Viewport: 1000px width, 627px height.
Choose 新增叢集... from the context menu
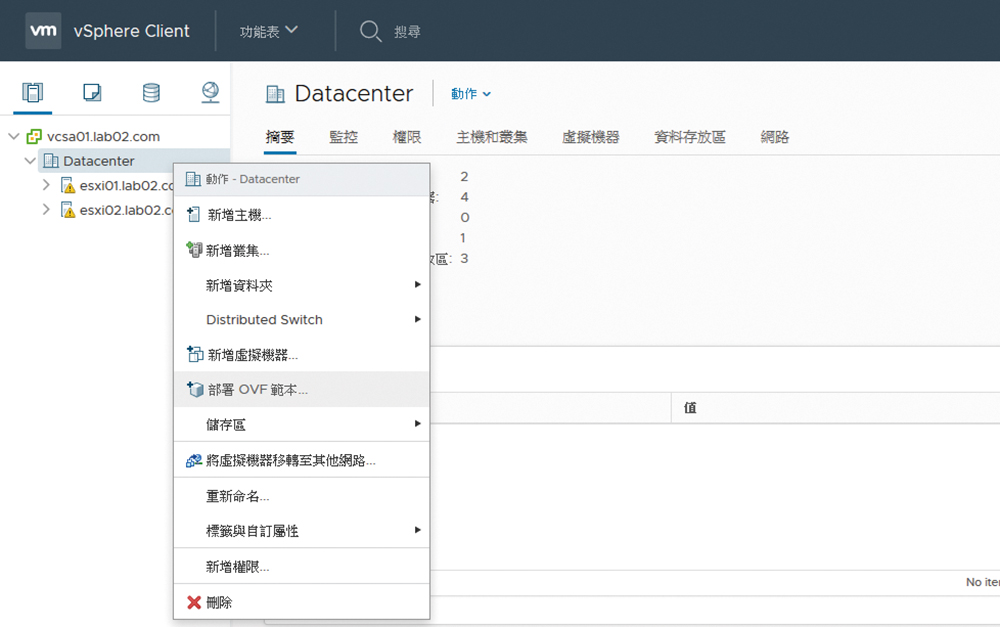click(301, 250)
